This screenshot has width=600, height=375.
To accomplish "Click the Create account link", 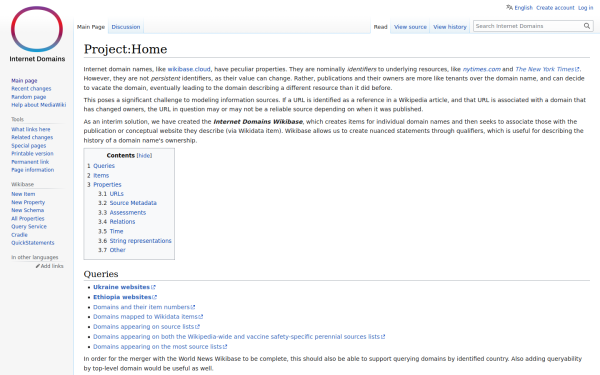I will pyautogui.click(x=555, y=8).
